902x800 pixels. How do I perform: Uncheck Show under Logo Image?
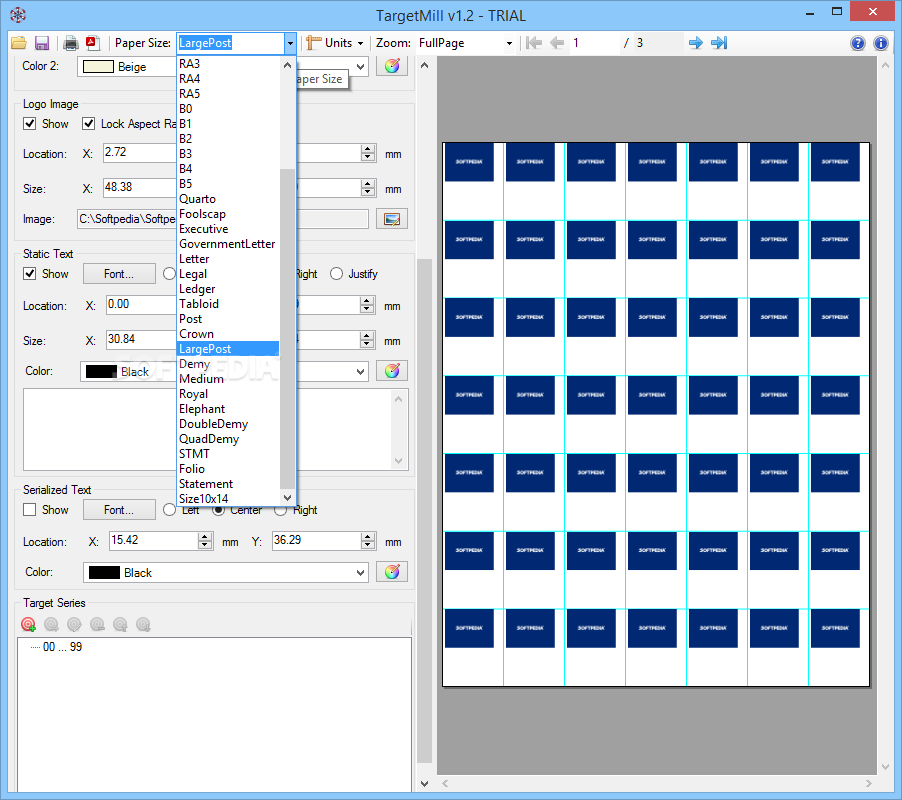pos(29,124)
